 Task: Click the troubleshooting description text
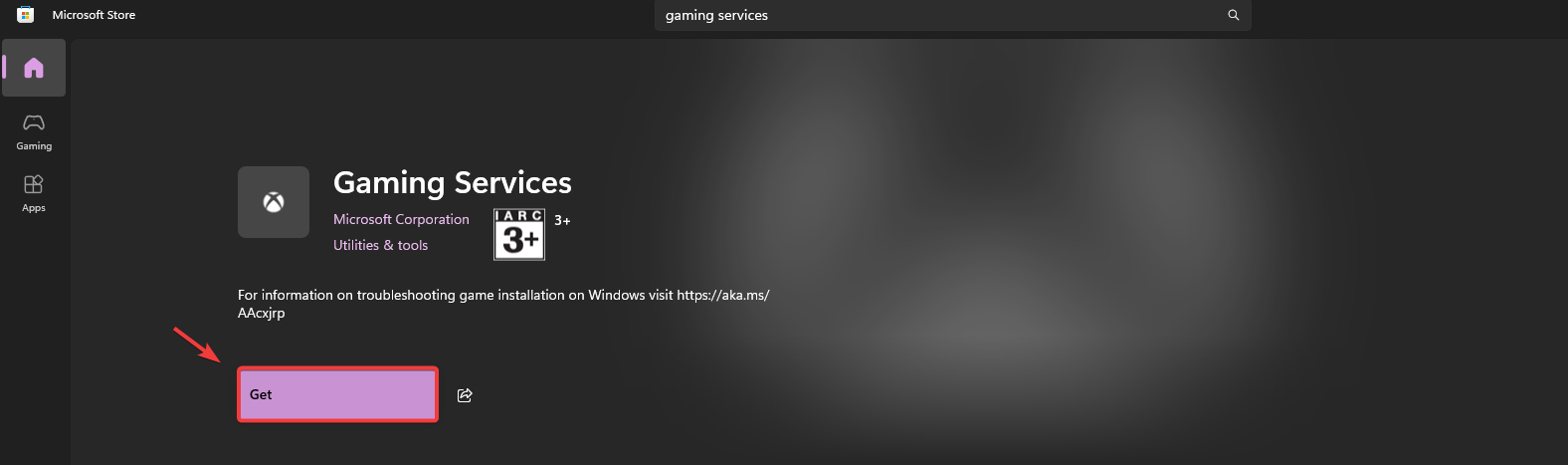tap(455, 295)
